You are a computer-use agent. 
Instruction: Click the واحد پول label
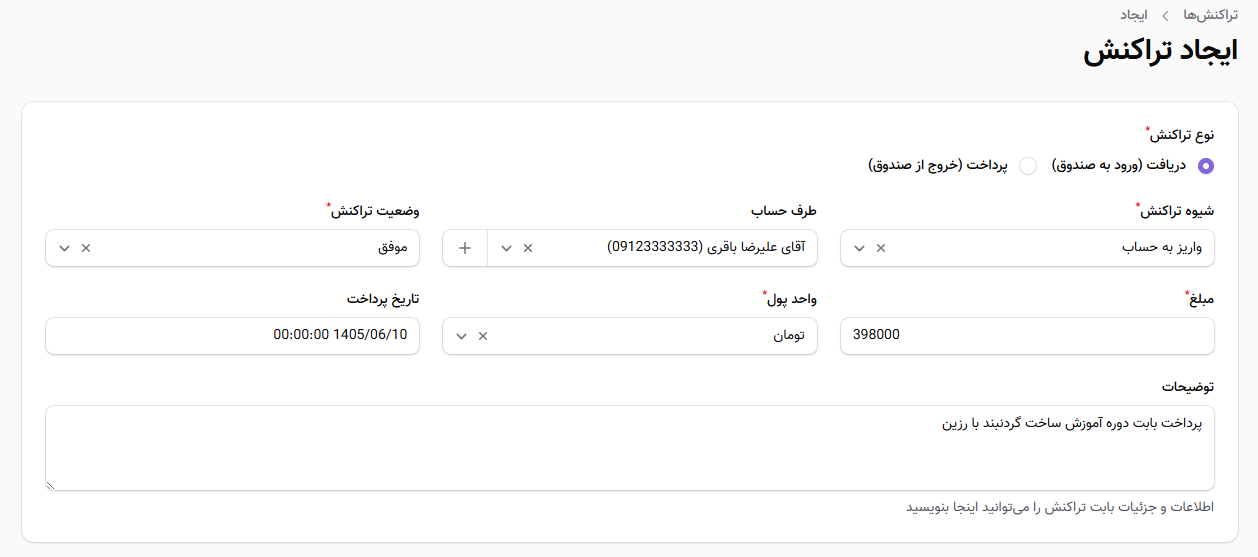790,299
